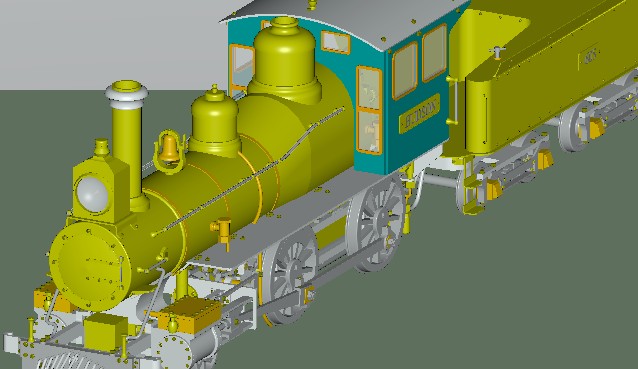This screenshot has width=638, height=369.
Task: Pick the handrail along the boiler
Action: [x=248, y=171]
